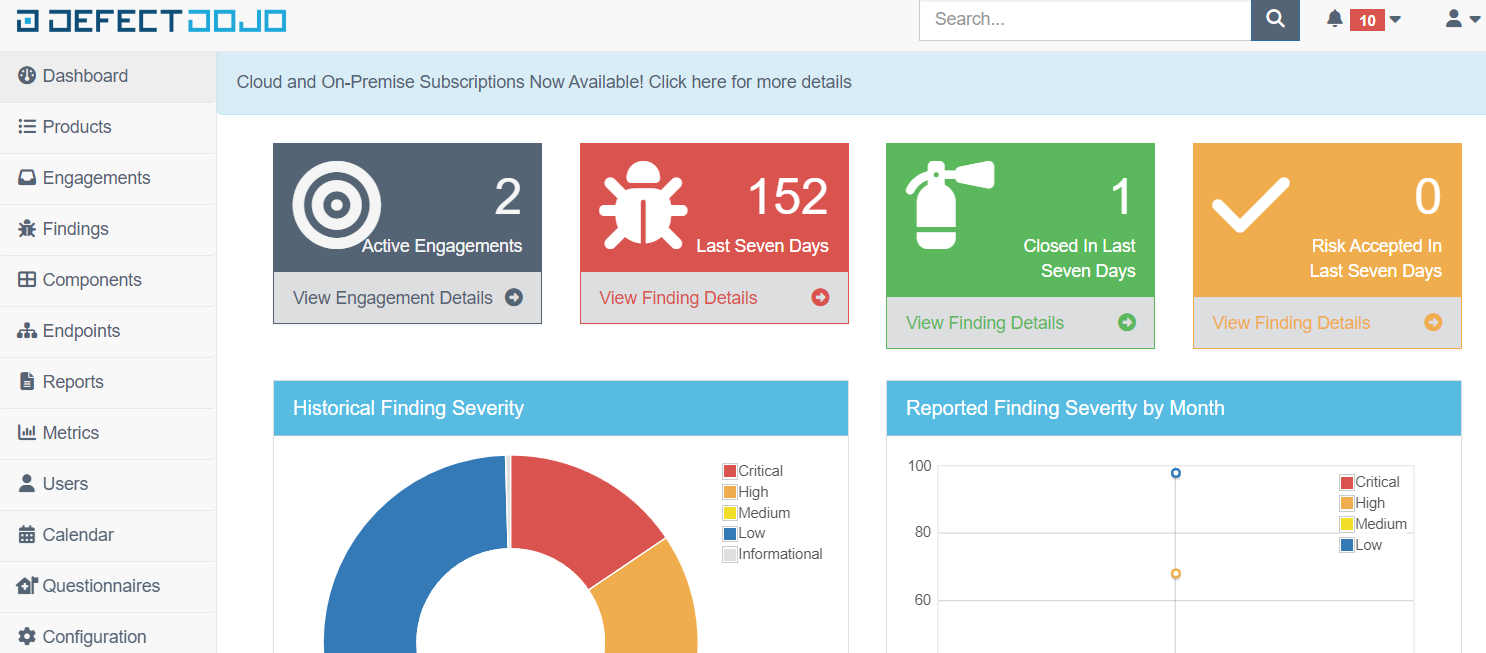Click the Engagements inbox icon
This screenshot has width=1486, height=653.
(27, 178)
